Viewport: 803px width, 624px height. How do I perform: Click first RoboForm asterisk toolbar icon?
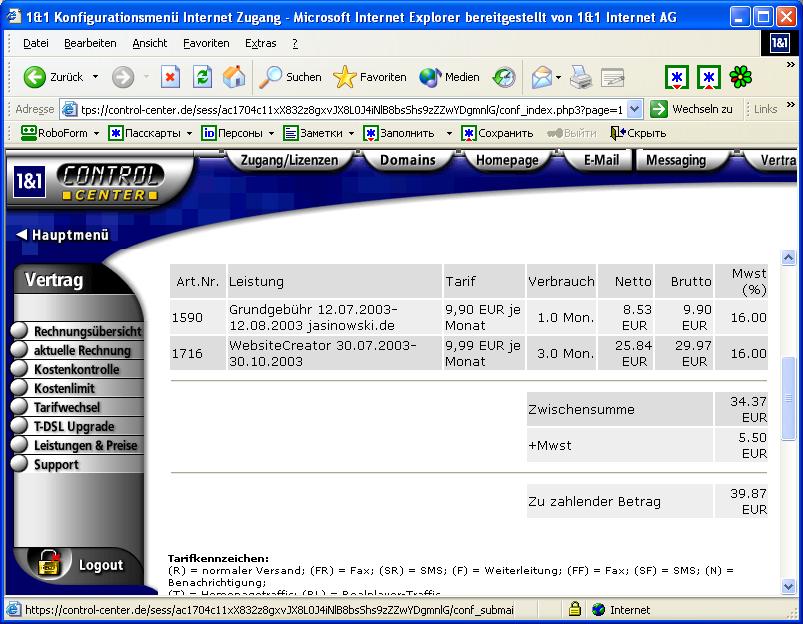tap(677, 77)
